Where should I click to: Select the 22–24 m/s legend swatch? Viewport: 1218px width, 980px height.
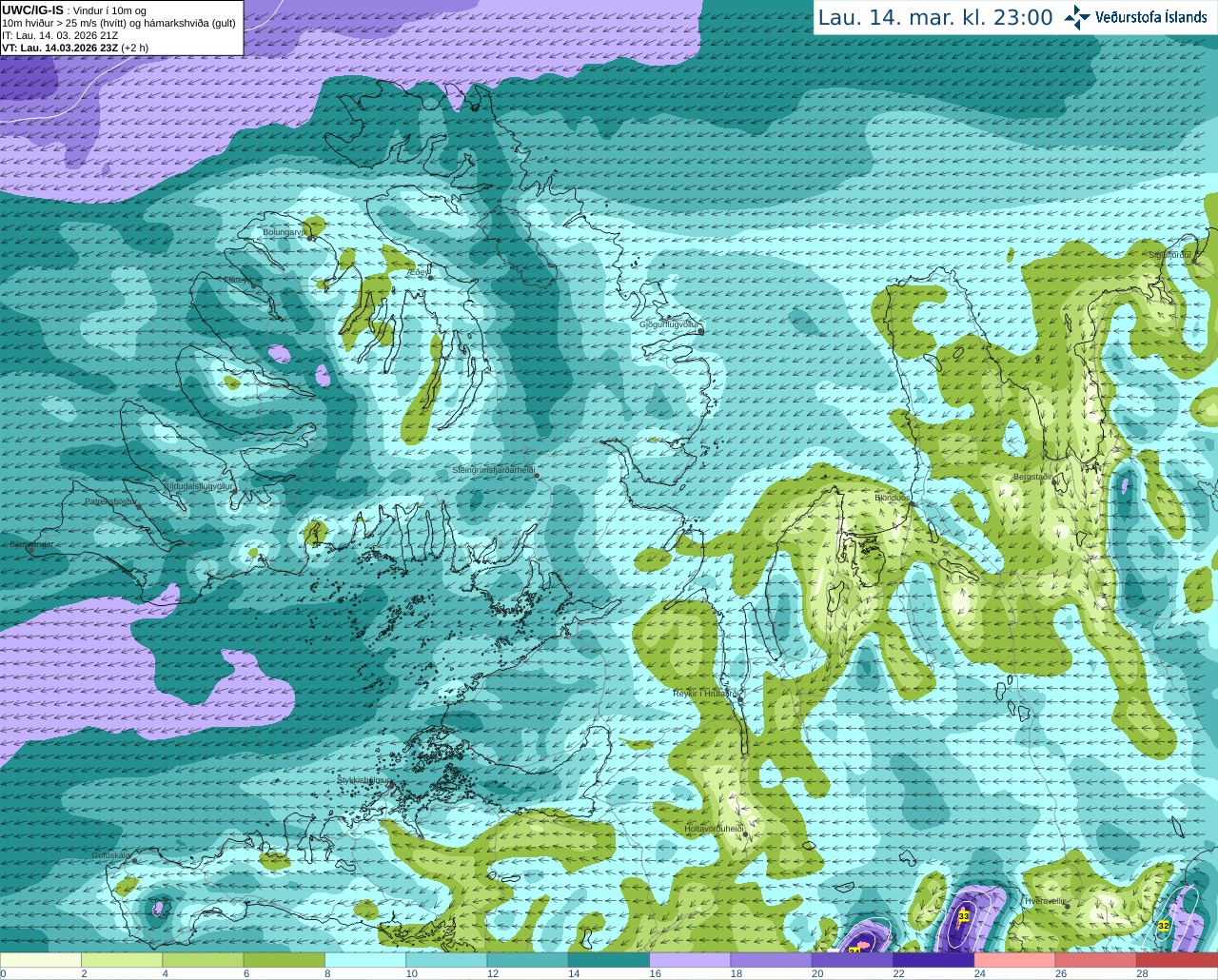(933, 960)
